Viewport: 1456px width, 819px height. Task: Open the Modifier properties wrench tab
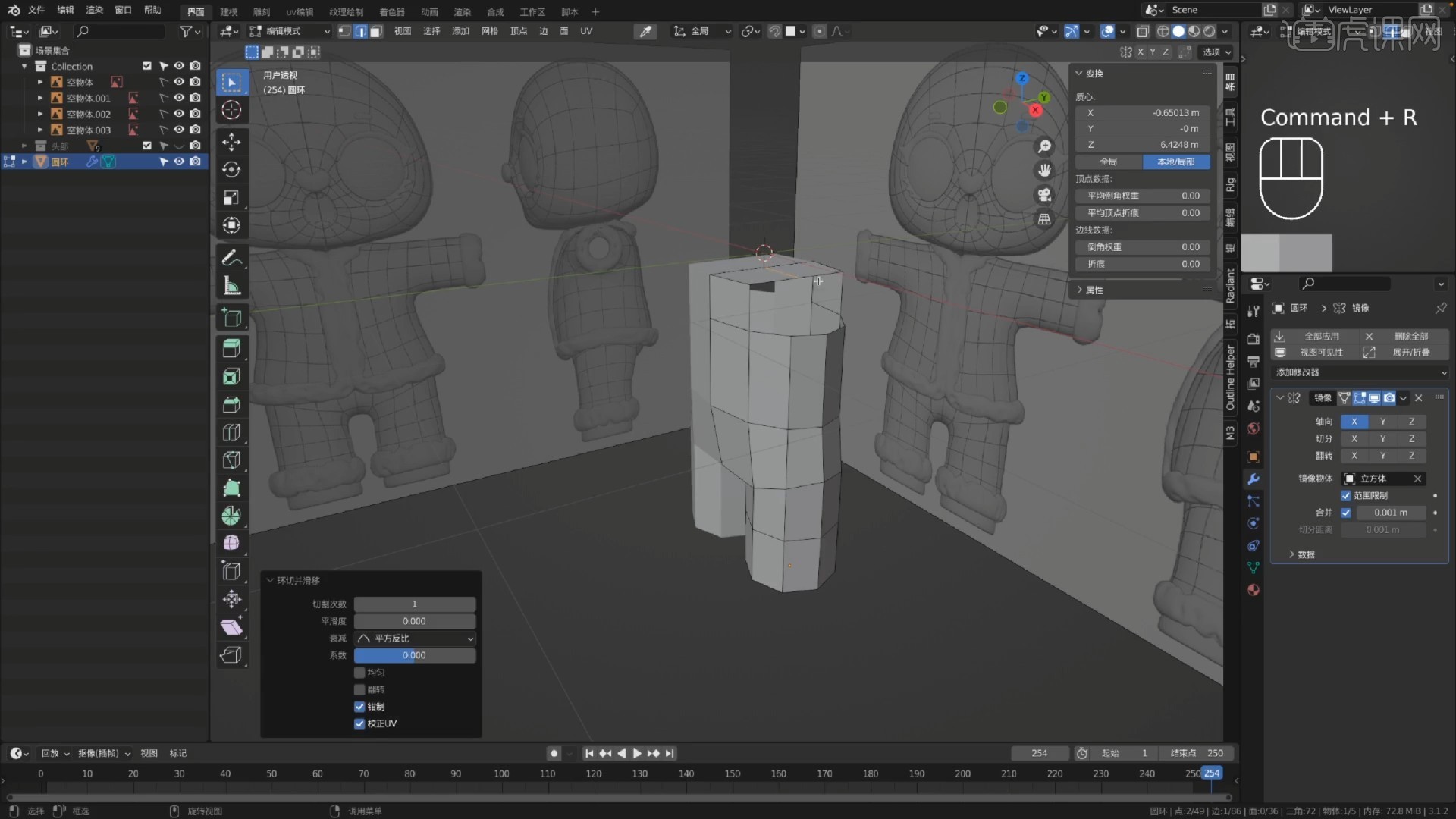tap(1254, 479)
